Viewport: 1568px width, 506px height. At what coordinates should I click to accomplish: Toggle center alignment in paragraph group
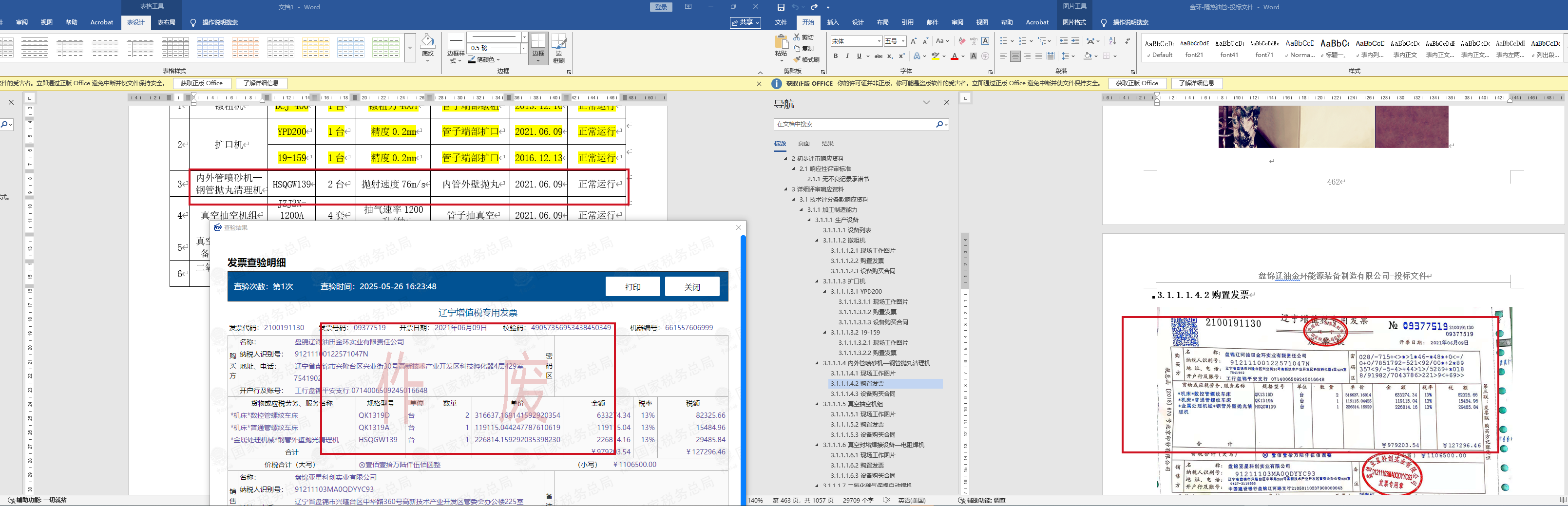[1015, 56]
